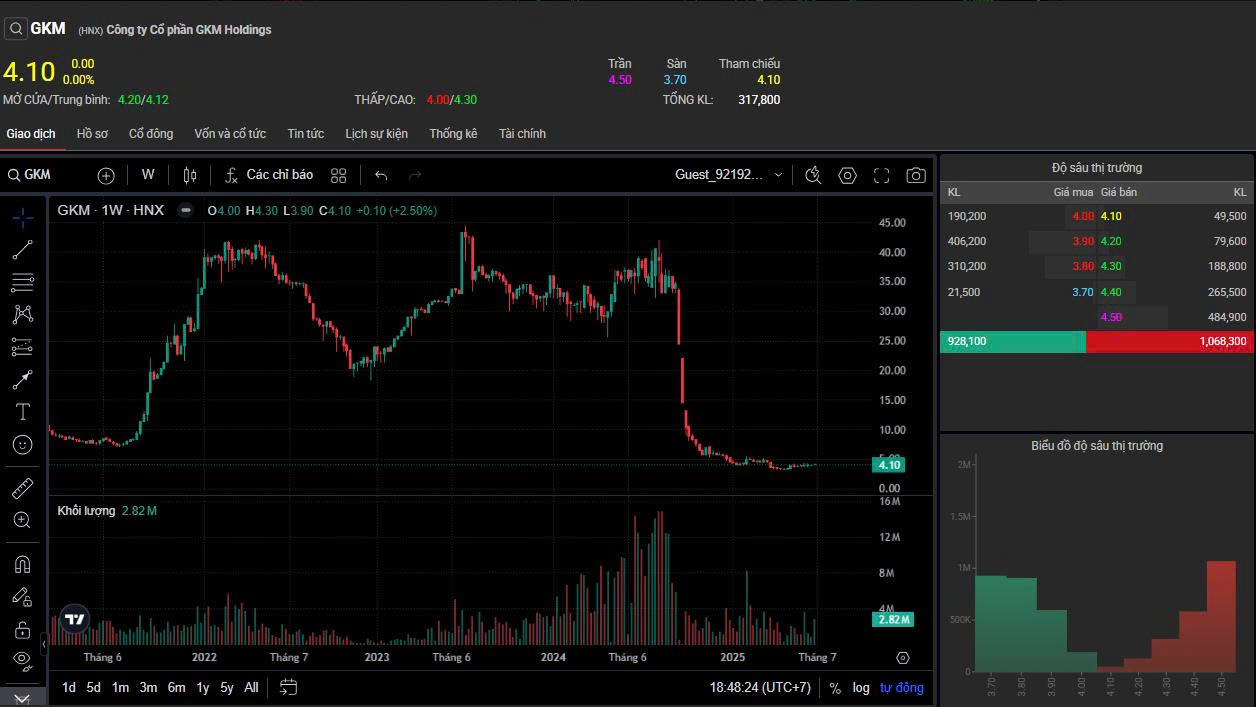
Task: Set chart range to 5d
Action: click(x=93, y=687)
